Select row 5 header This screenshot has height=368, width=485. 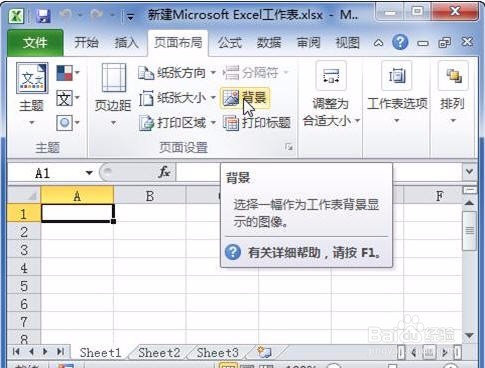(x=24, y=286)
